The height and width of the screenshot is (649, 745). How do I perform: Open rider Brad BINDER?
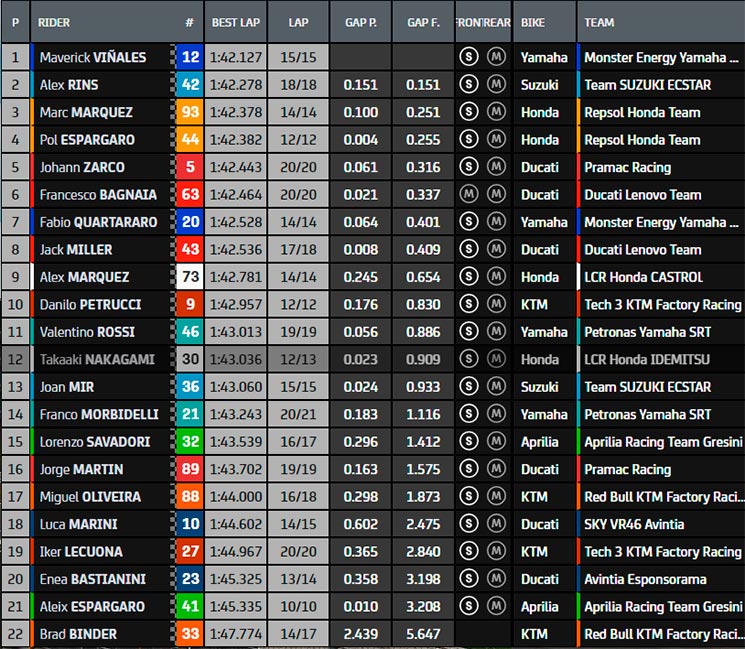click(x=78, y=634)
